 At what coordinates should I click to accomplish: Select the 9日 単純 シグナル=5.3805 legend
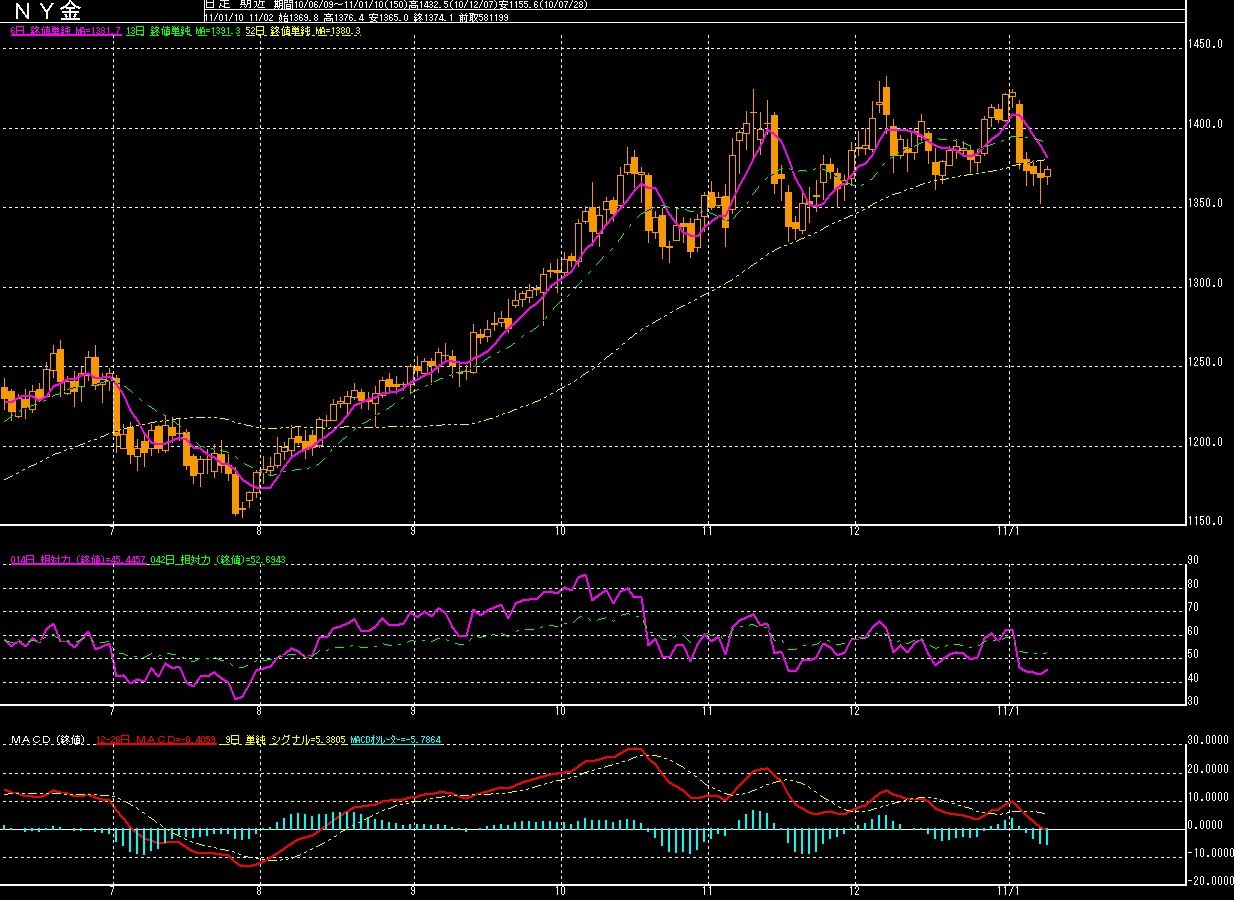pyautogui.click(x=285, y=740)
